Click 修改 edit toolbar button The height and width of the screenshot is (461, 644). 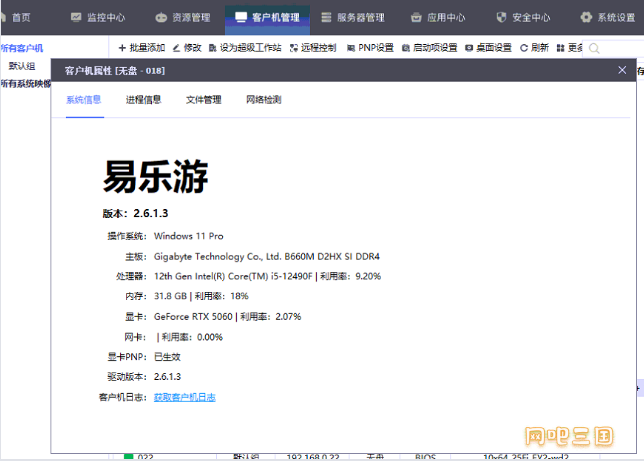[187, 48]
